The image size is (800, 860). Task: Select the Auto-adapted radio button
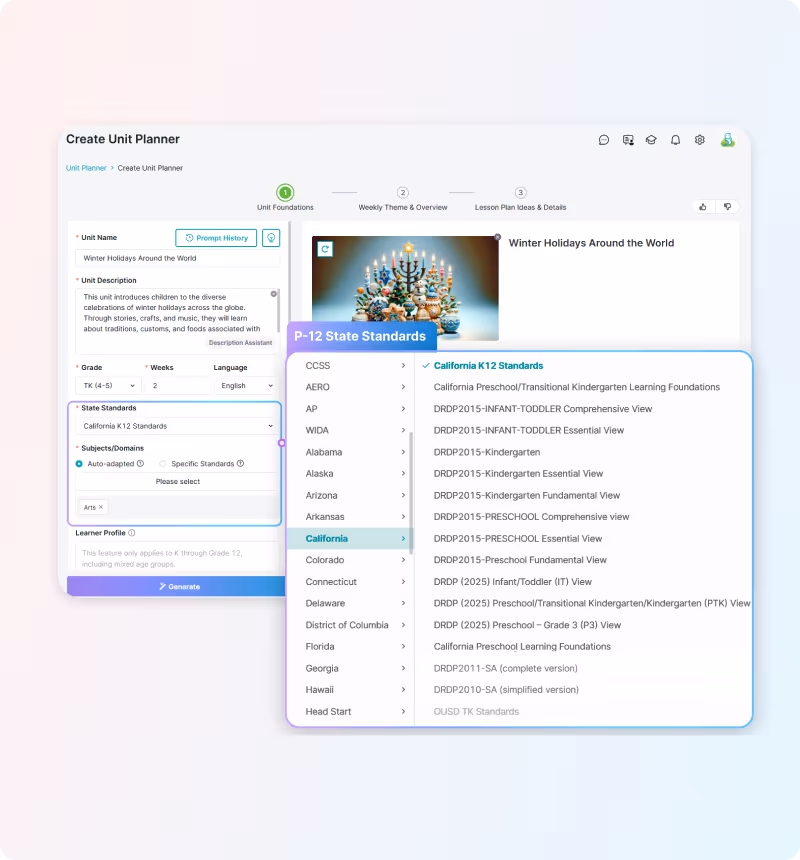[x=79, y=464]
